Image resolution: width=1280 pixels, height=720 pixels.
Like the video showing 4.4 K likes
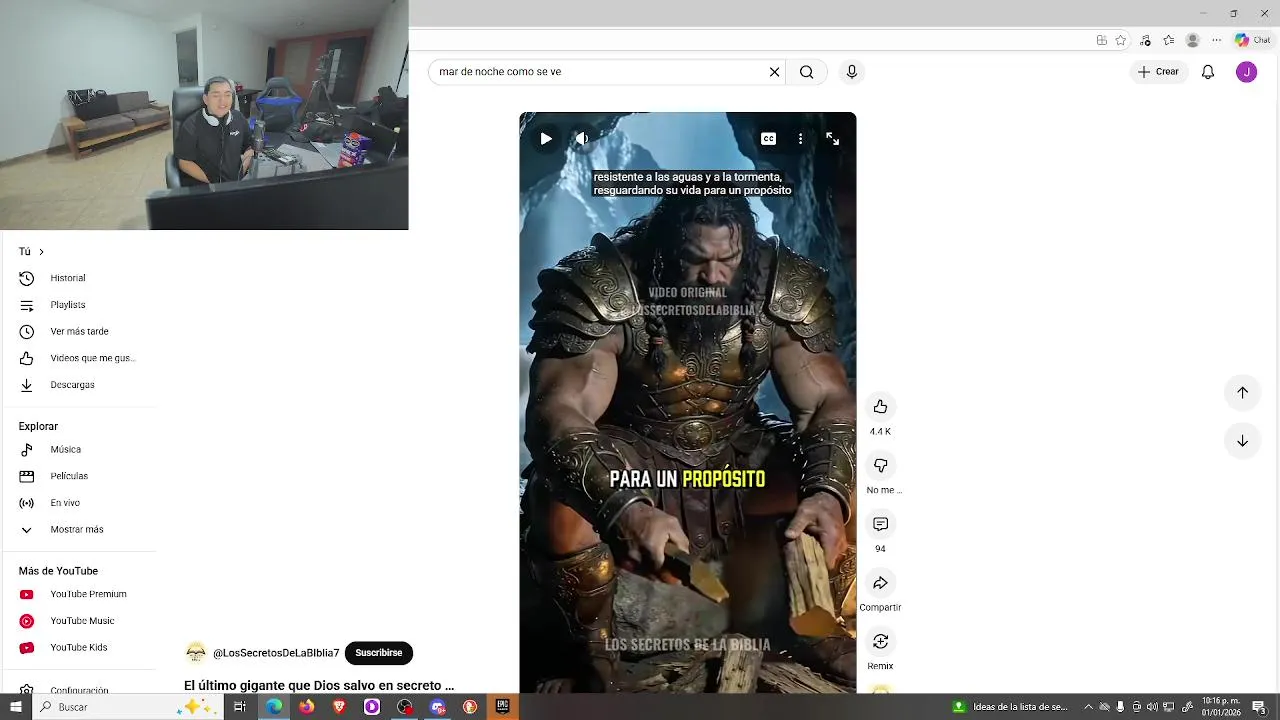(x=880, y=407)
